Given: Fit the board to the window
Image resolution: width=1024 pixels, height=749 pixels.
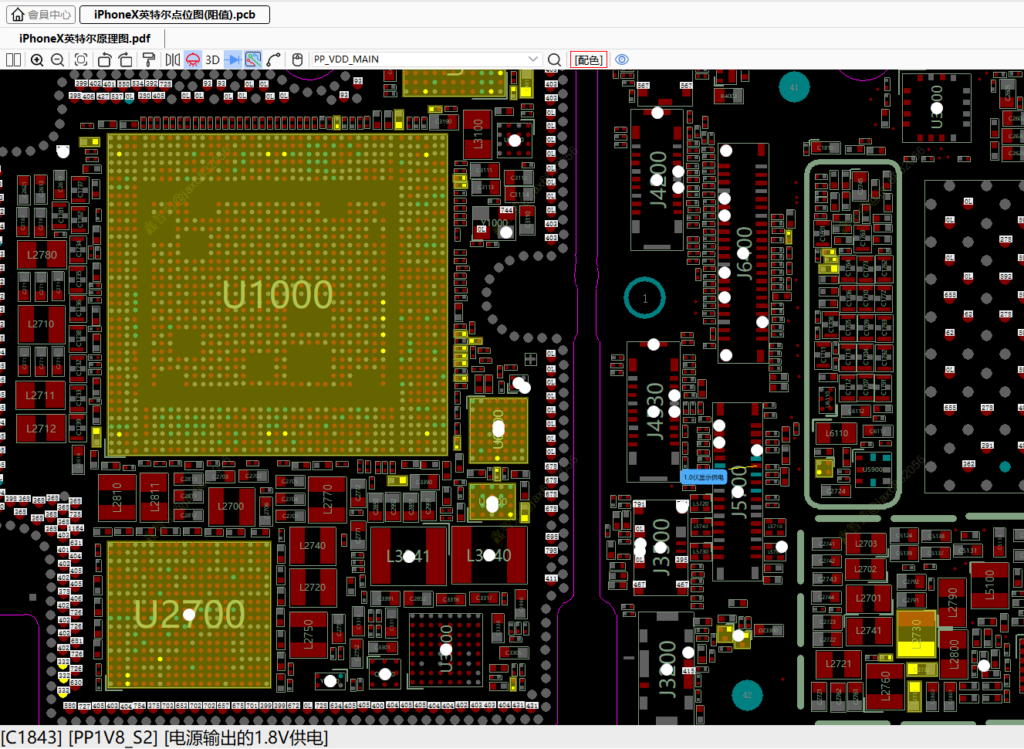Looking at the screenshot, I should [x=81, y=60].
